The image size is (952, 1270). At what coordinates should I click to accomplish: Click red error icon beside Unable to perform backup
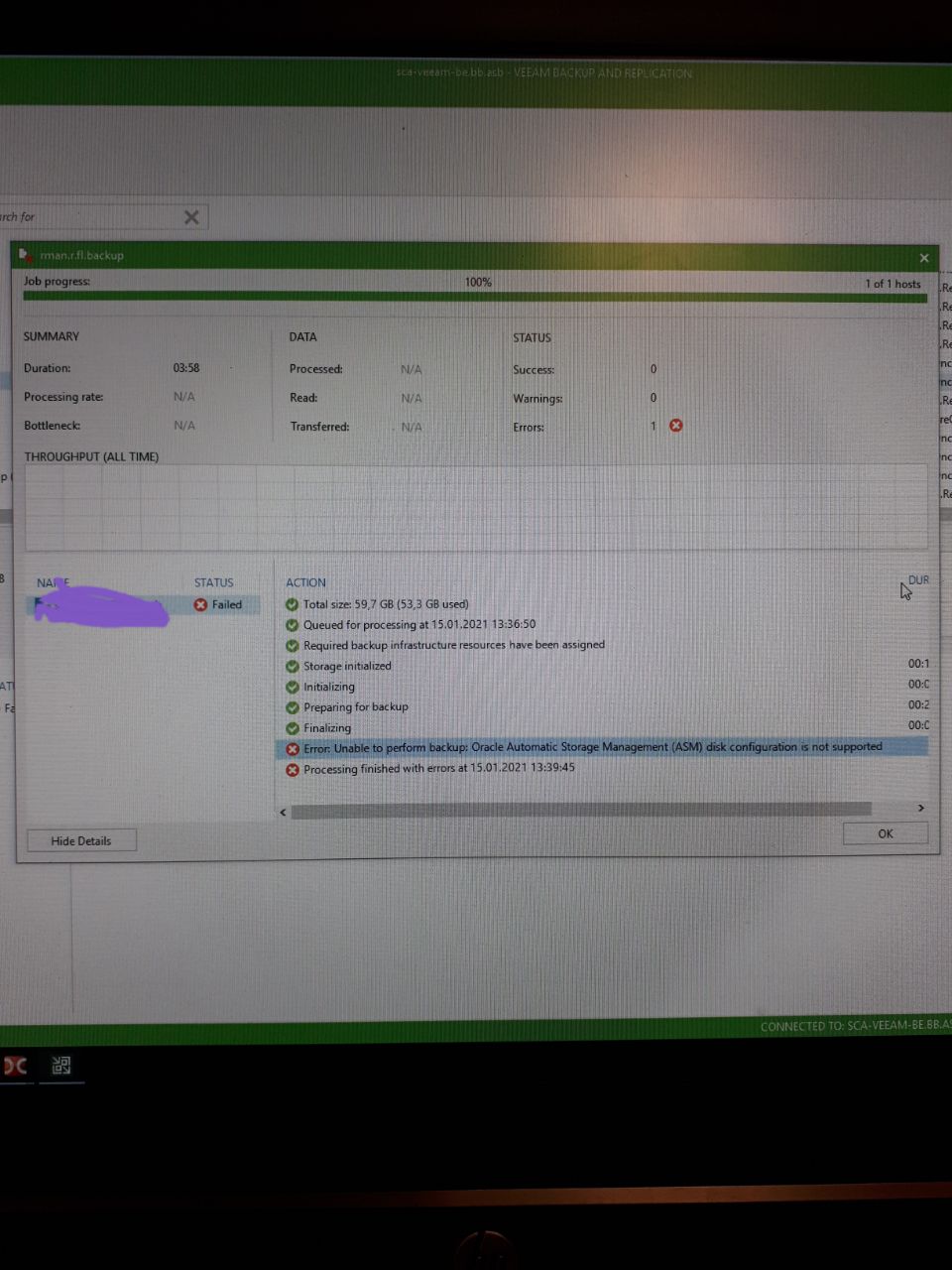292,748
